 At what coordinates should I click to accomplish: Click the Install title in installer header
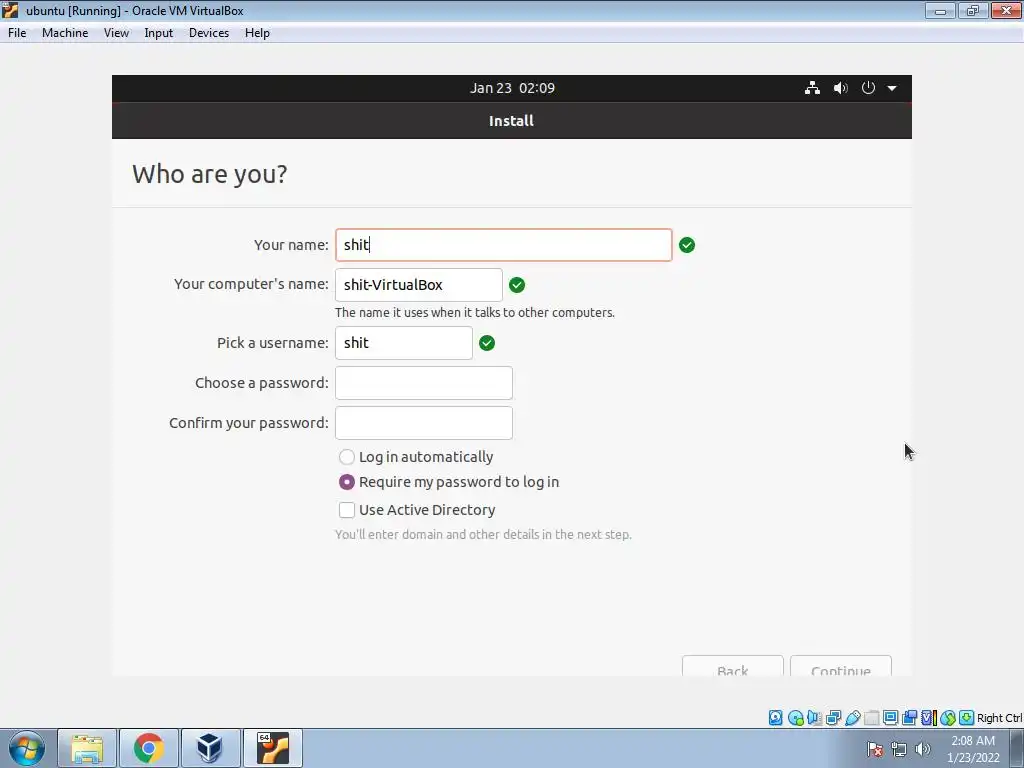pos(511,121)
